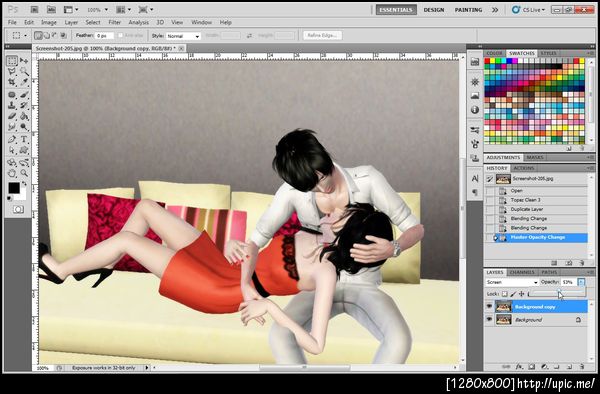Select the Move tool
This screenshot has width=600, height=394.
[24, 61]
